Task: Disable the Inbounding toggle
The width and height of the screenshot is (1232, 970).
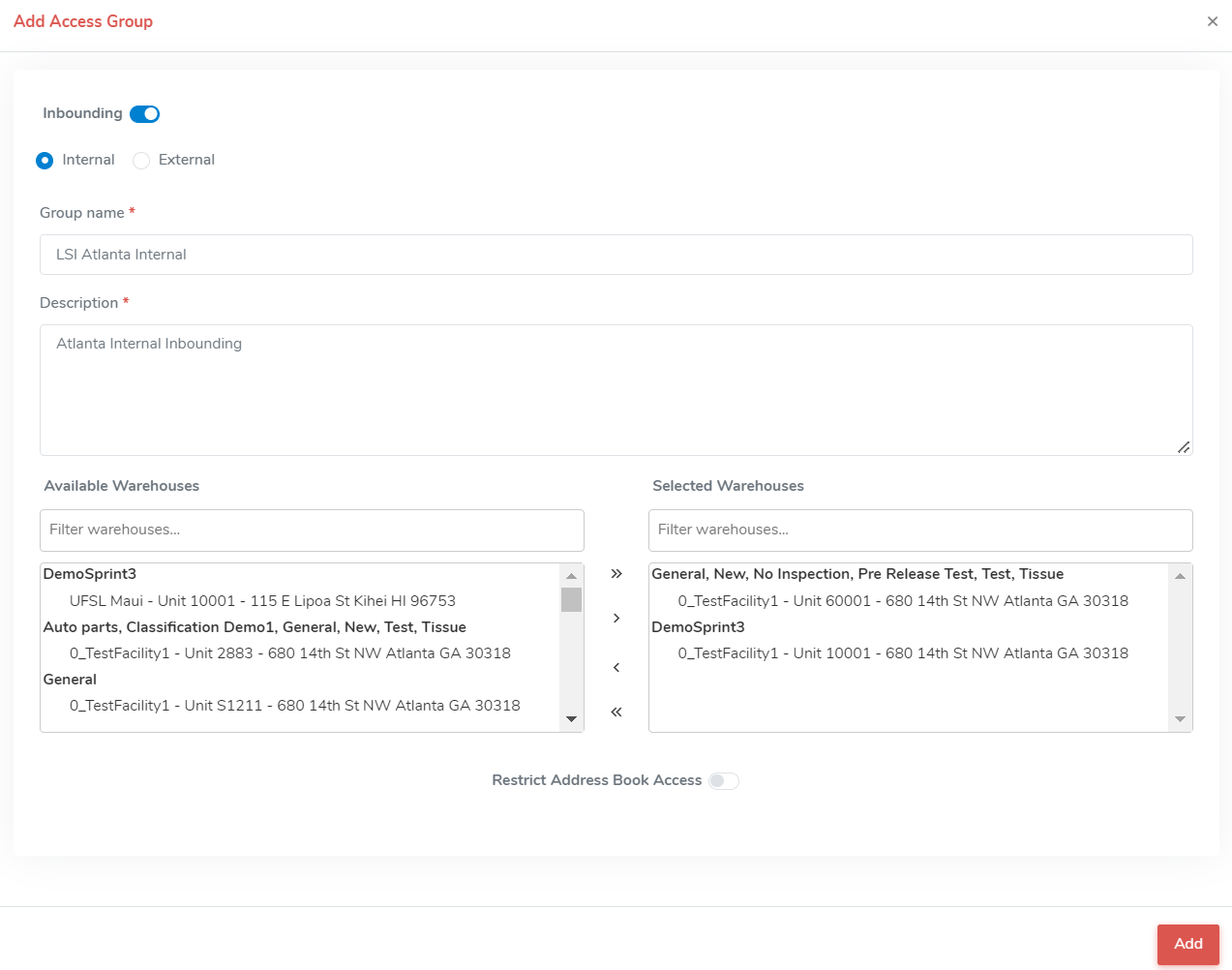Action: (x=145, y=114)
